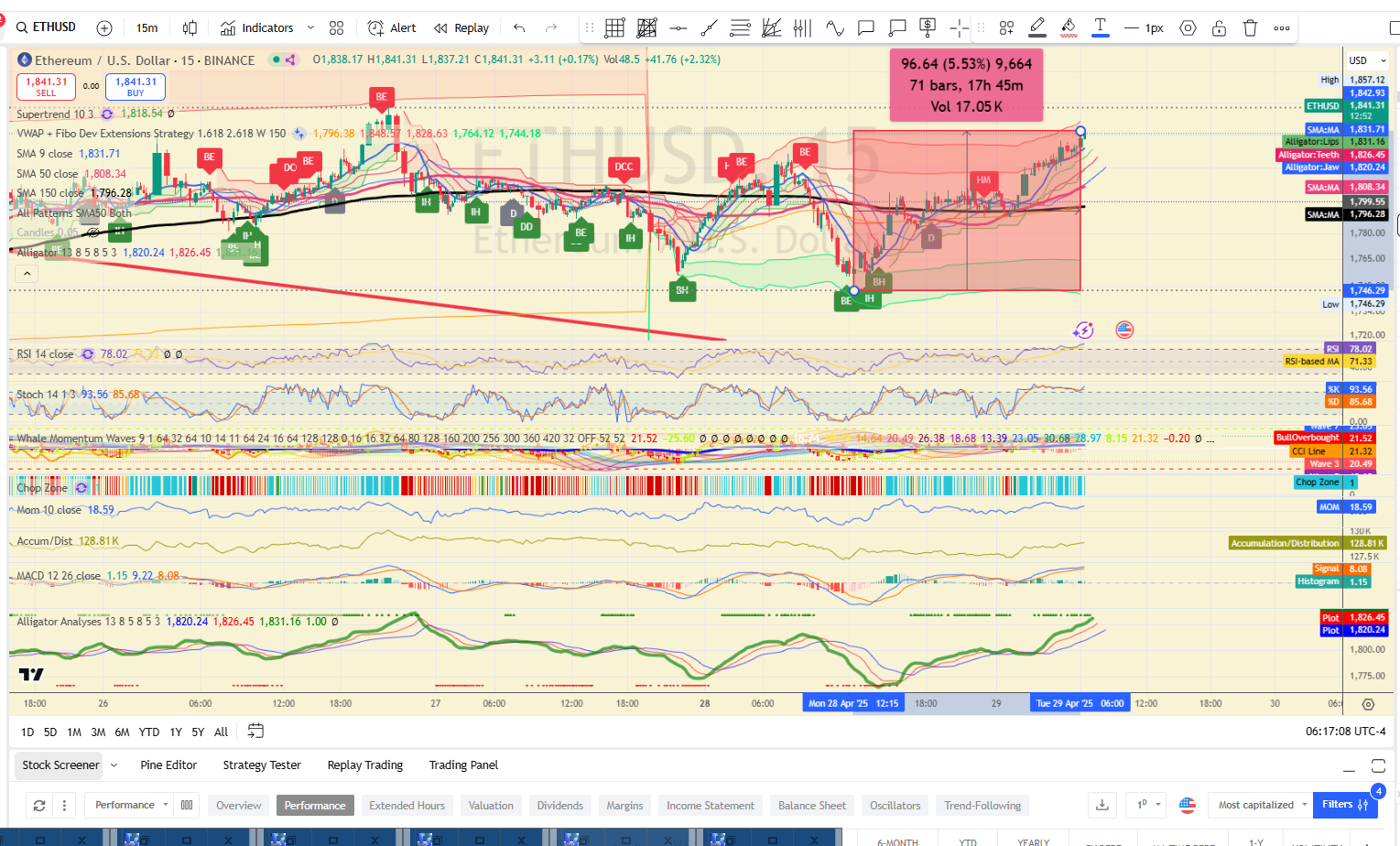Select the Gann box grid tool

(614, 28)
